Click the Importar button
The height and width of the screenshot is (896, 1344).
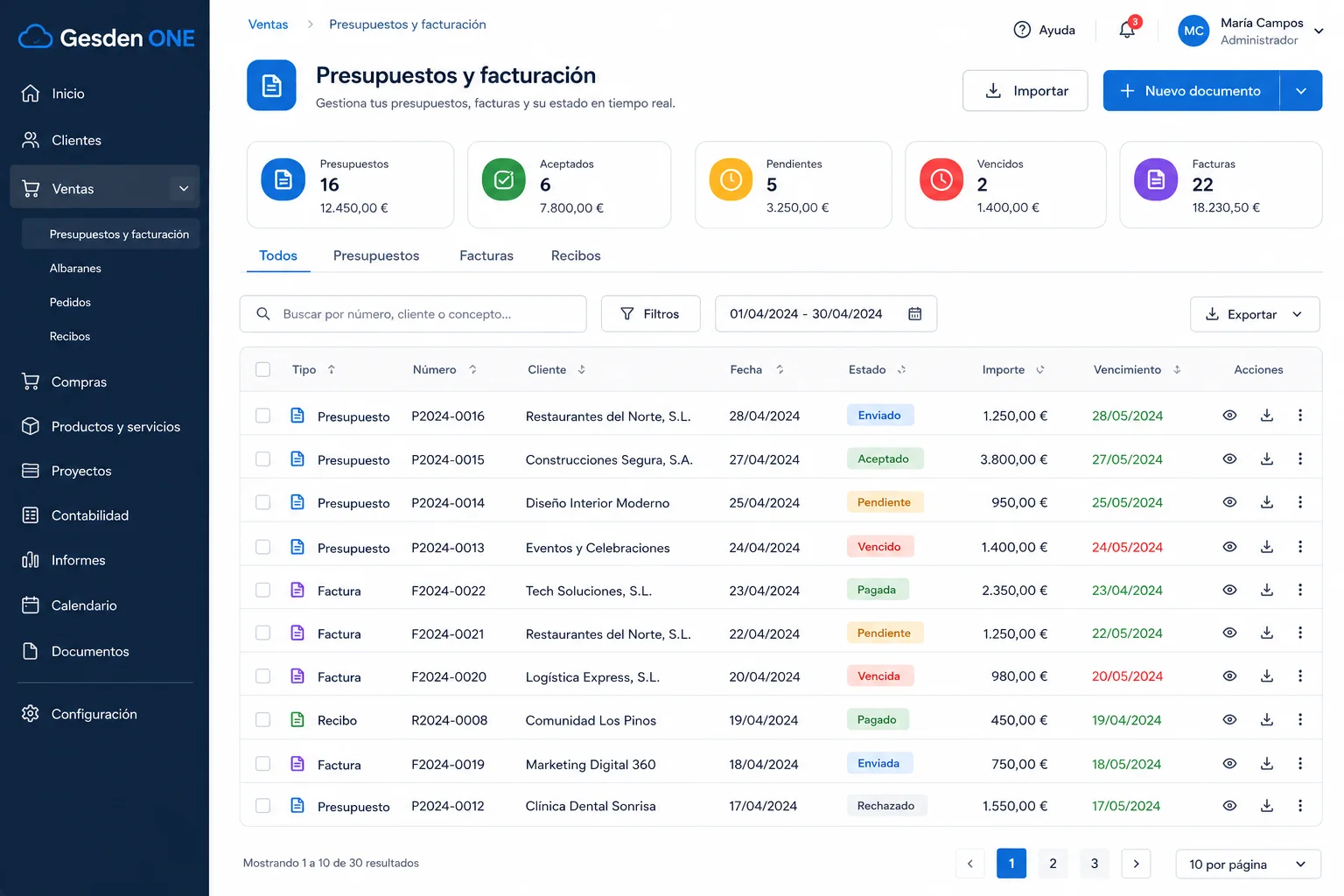tap(1025, 91)
